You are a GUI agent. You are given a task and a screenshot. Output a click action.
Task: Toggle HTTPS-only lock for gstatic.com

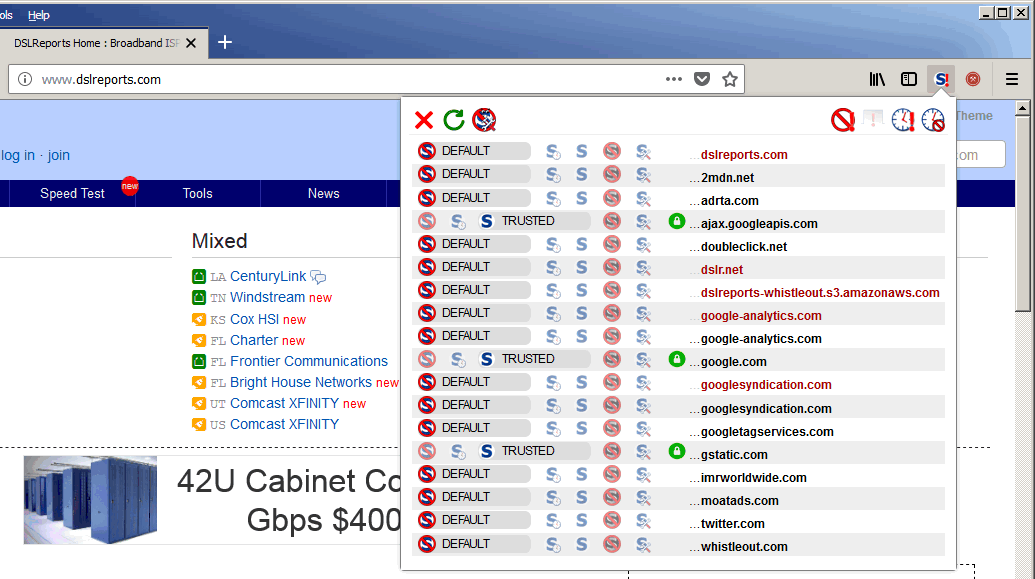(x=677, y=451)
